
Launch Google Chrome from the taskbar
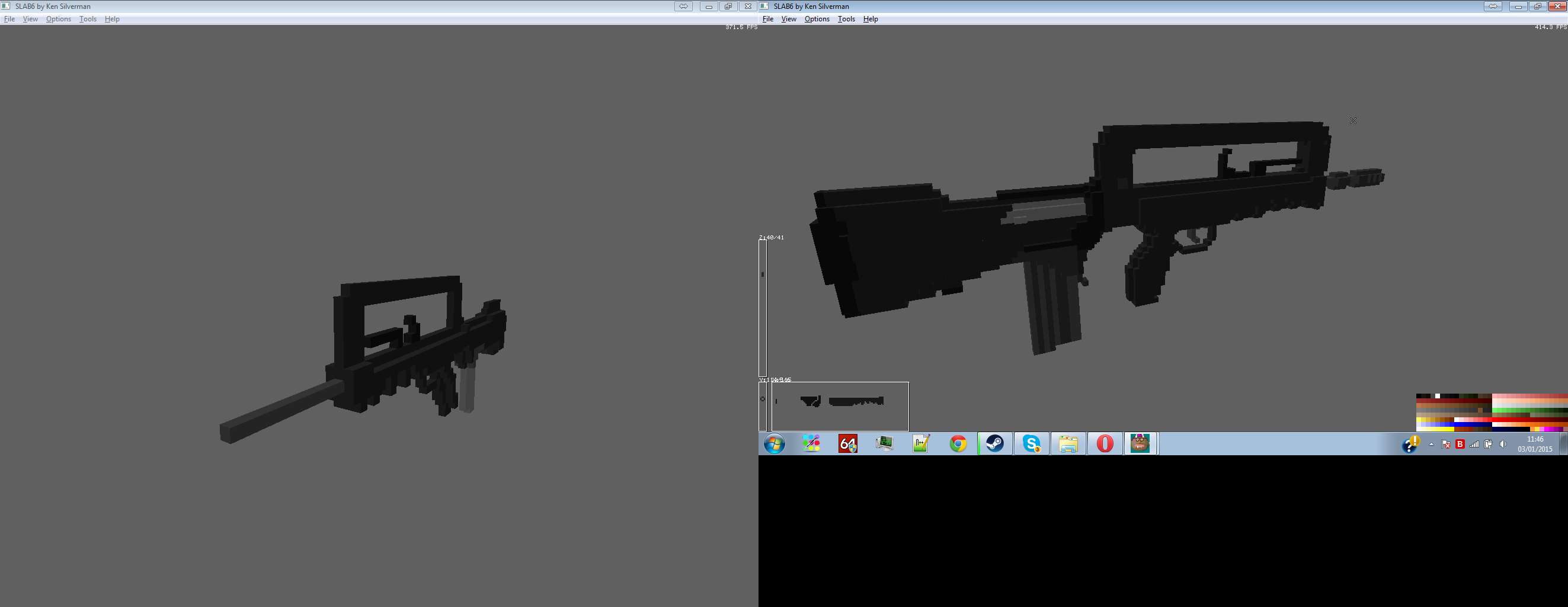(958, 444)
